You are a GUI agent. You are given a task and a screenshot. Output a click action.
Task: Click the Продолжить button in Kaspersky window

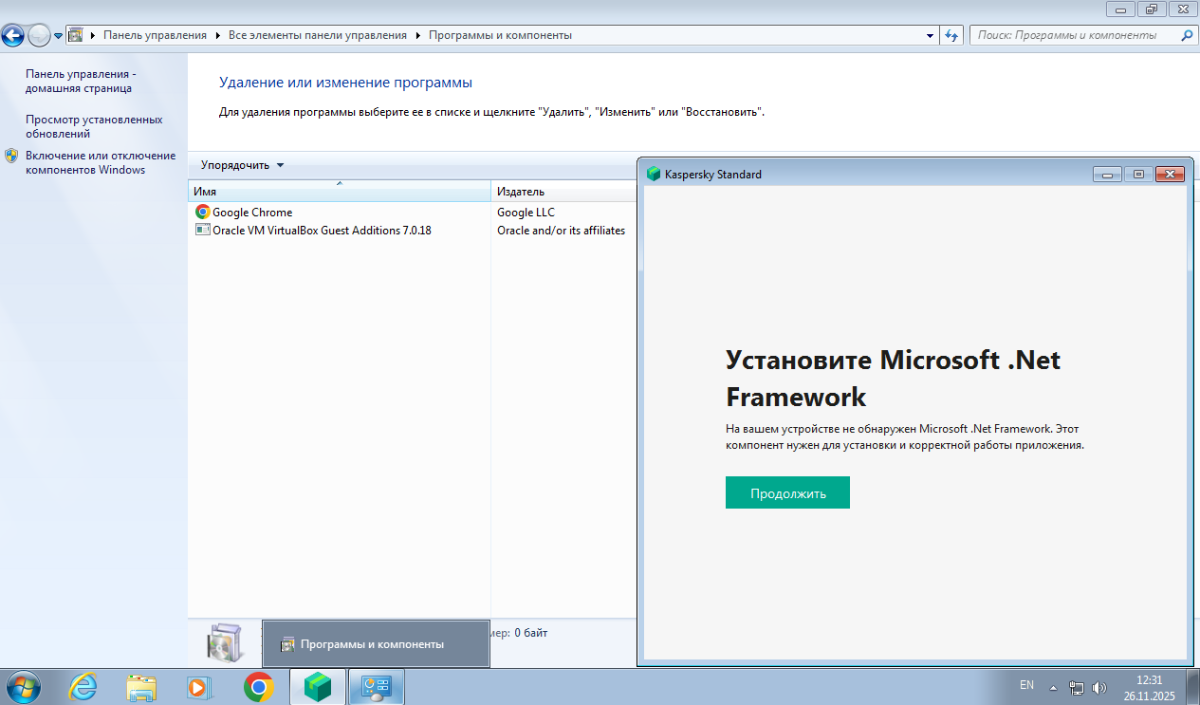tap(787, 492)
